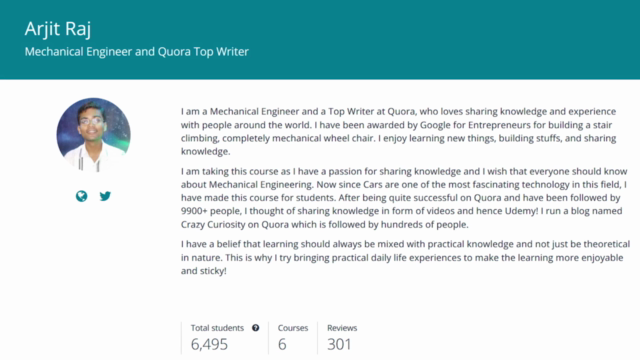Click the paragraph starting I am taking this course
This screenshot has height=360, width=640.
(x=404, y=198)
